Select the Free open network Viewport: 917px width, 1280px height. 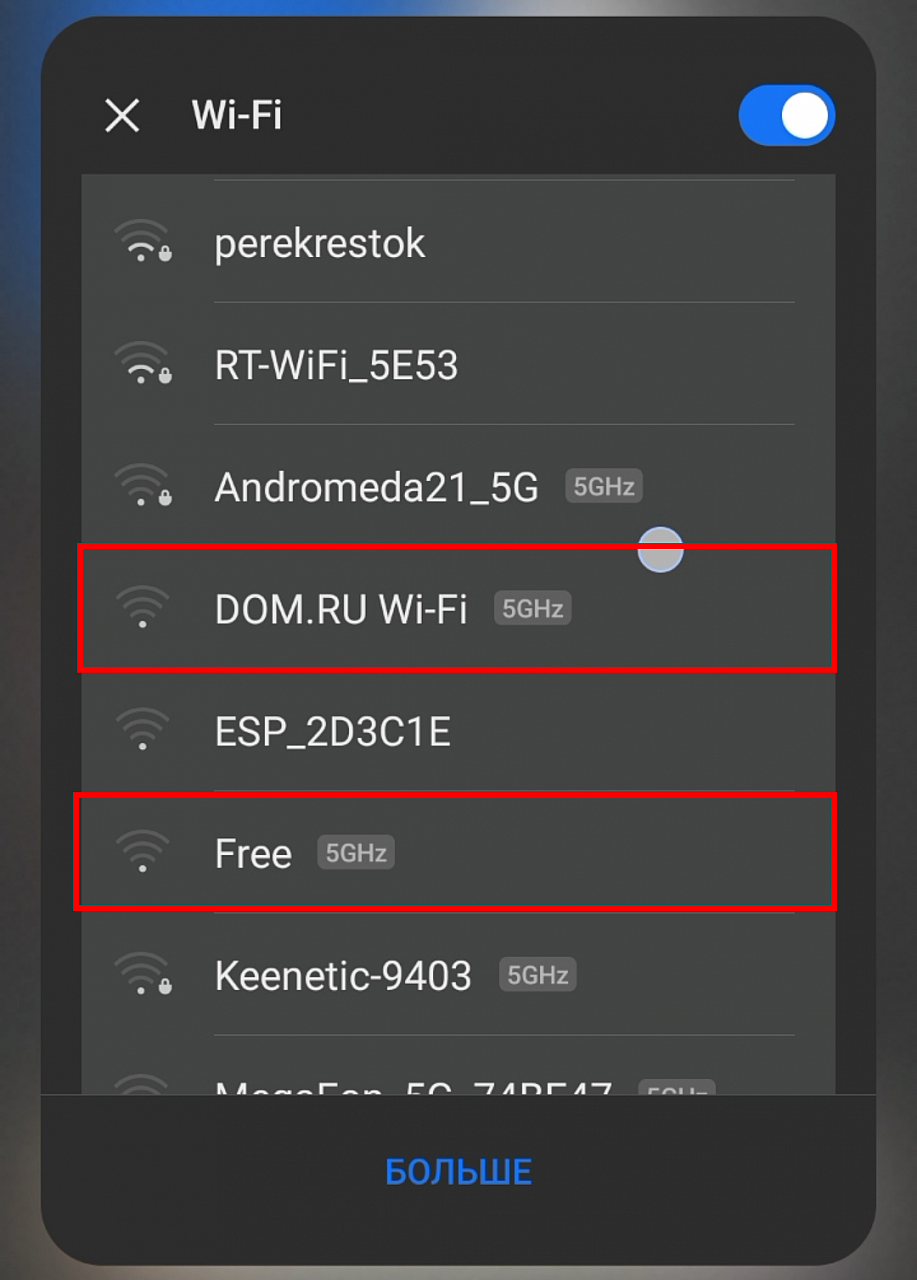coord(253,854)
